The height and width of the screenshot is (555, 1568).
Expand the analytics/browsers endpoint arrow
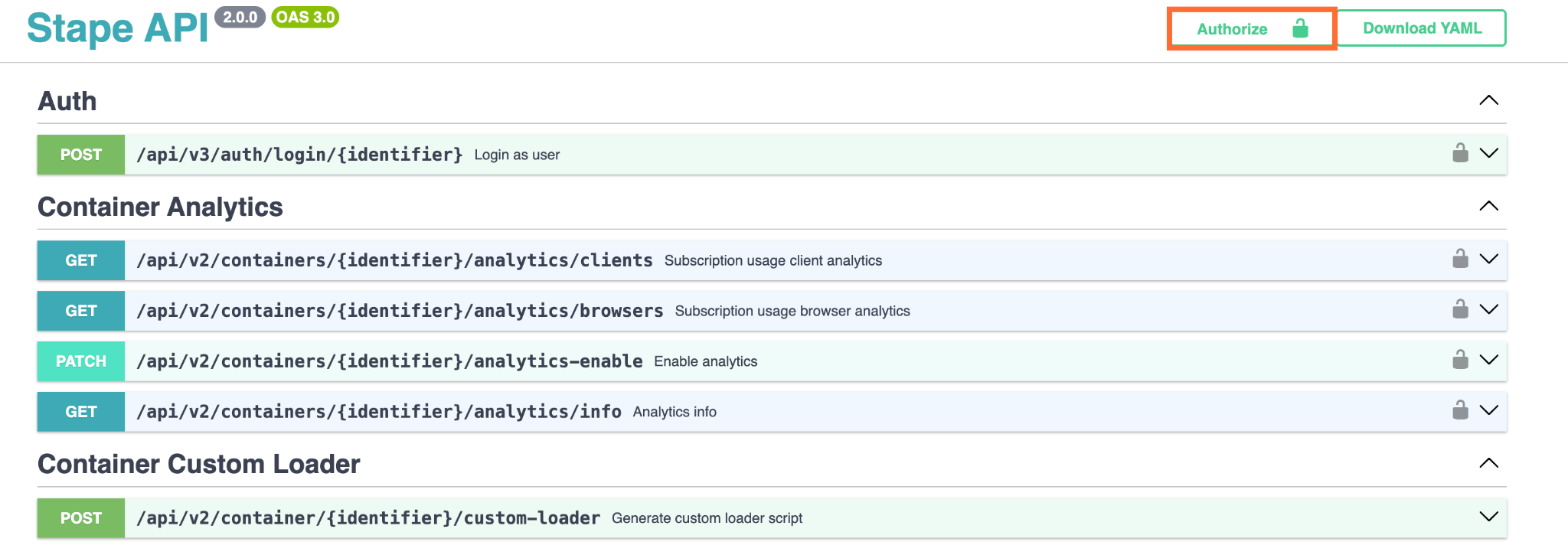pyautogui.click(x=1488, y=309)
